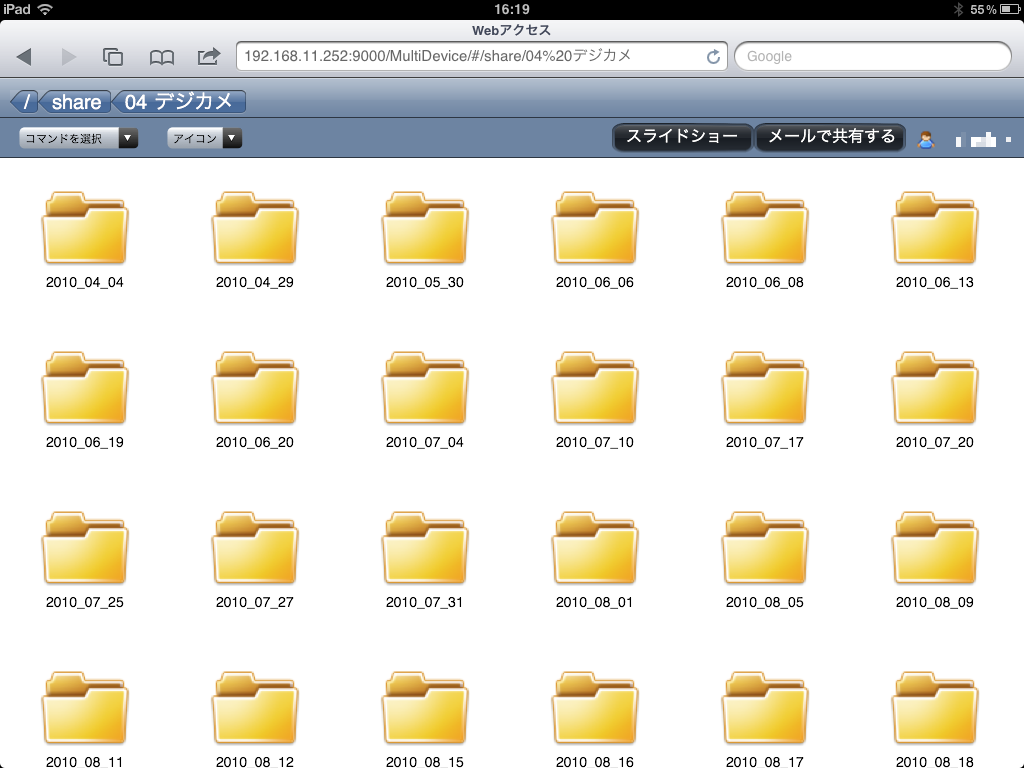The width and height of the screenshot is (1024, 768).
Task: Open folder 2010_07_17
Action: click(x=765, y=400)
